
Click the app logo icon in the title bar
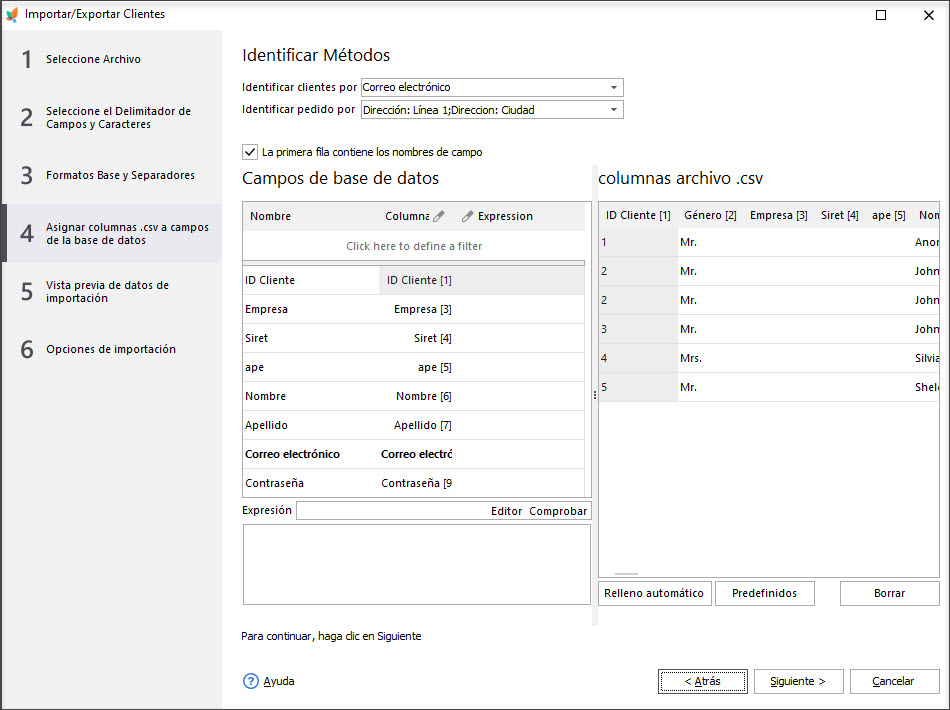pyautogui.click(x=12, y=14)
